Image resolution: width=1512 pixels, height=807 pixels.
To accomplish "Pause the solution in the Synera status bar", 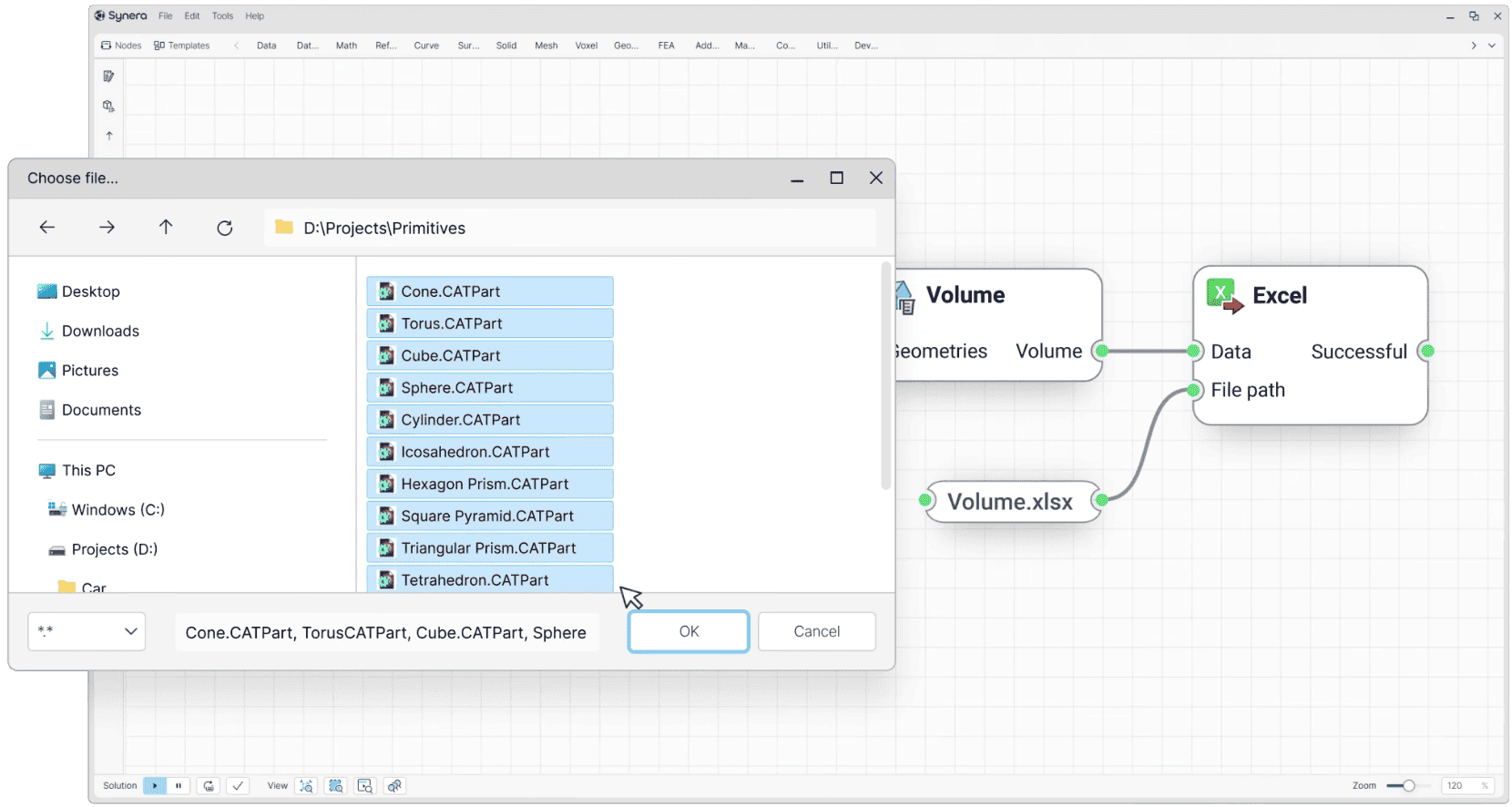I will (179, 786).
